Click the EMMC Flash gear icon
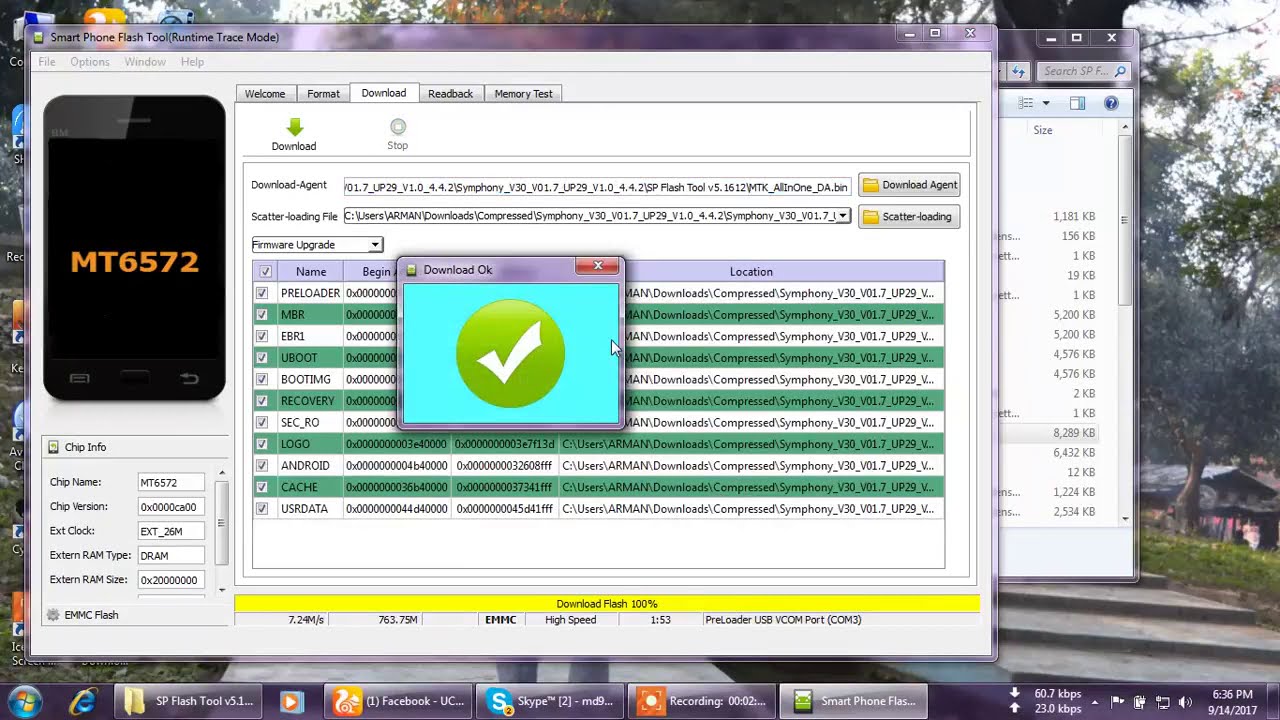Viewport: 1280px width, 720px height. click(x=54, y=615)
